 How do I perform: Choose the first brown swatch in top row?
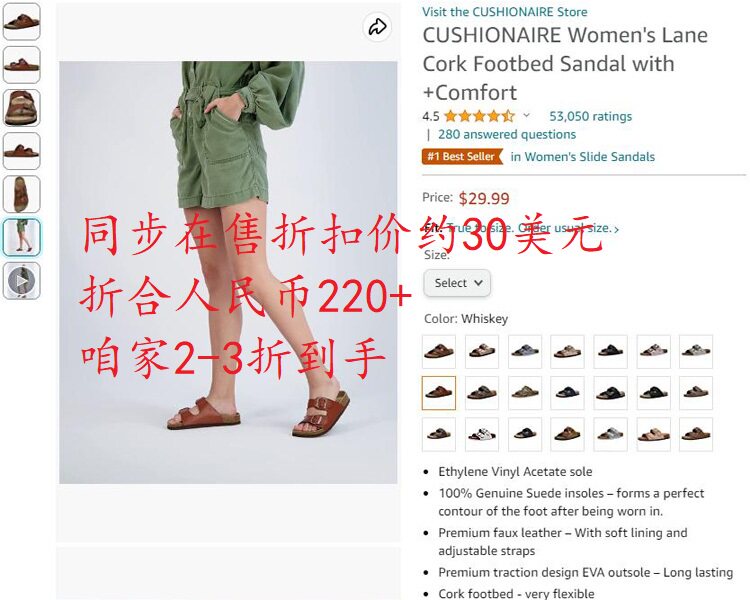click(439, 351)
